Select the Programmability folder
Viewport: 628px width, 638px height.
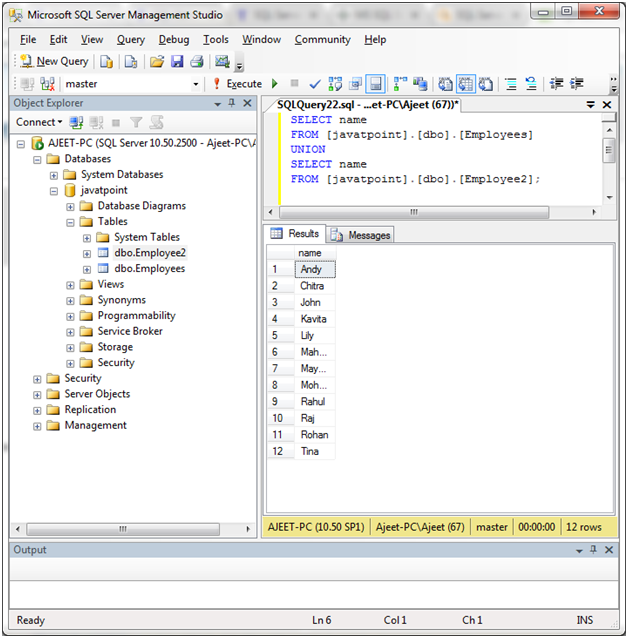coord(136,316)
